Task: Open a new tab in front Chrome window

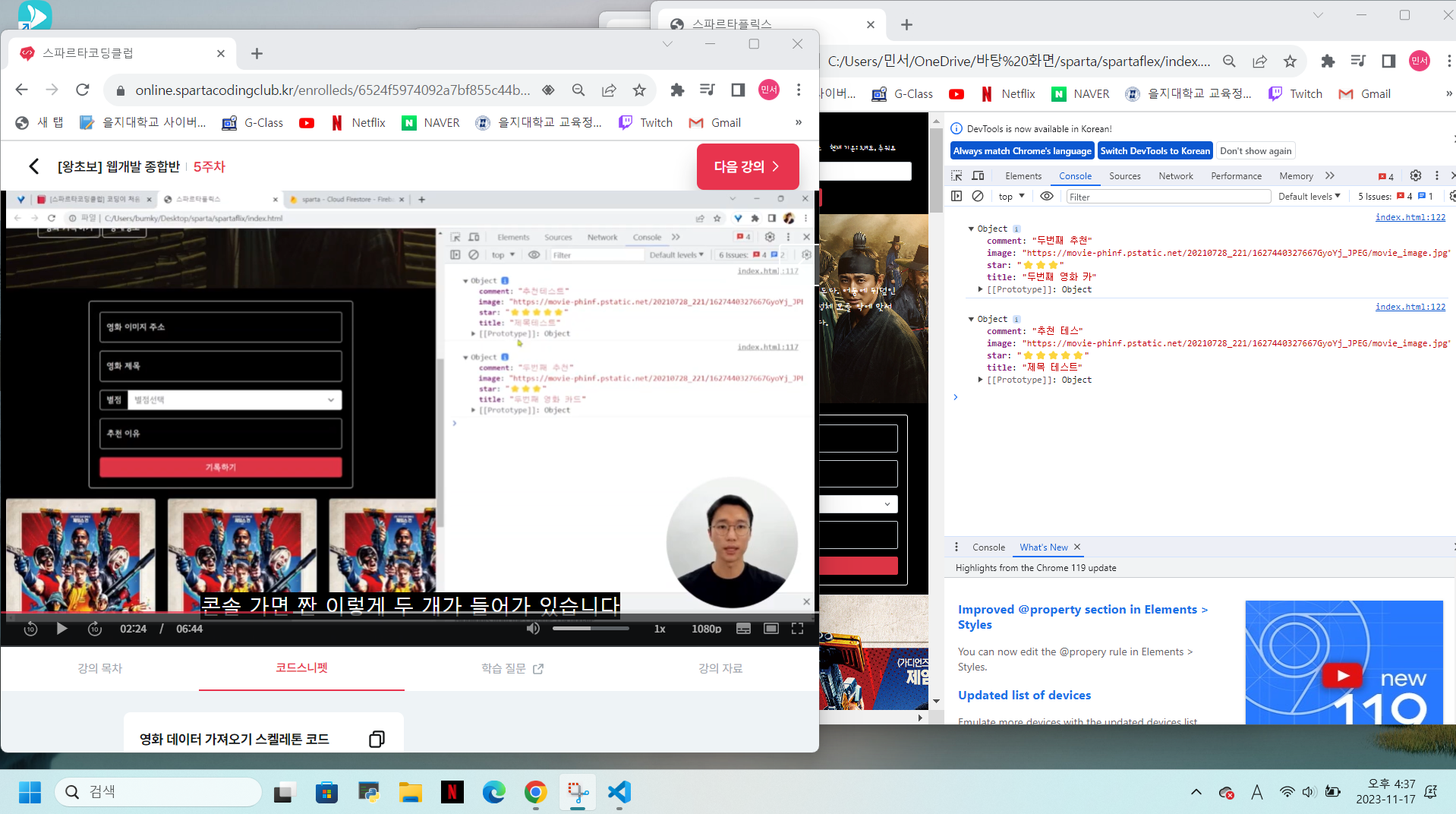Action: coord(257,53)
